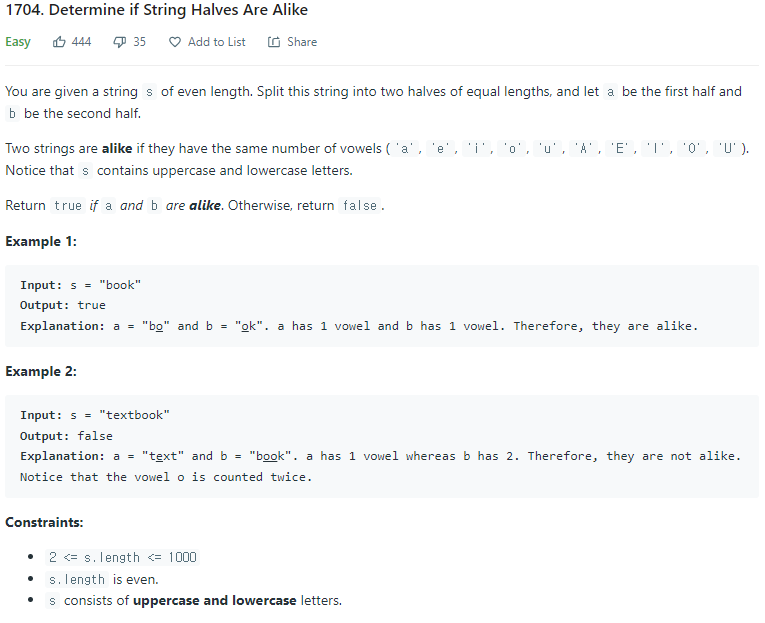
Task: Click the thumbs up like icon
Action: coord(59,42)
